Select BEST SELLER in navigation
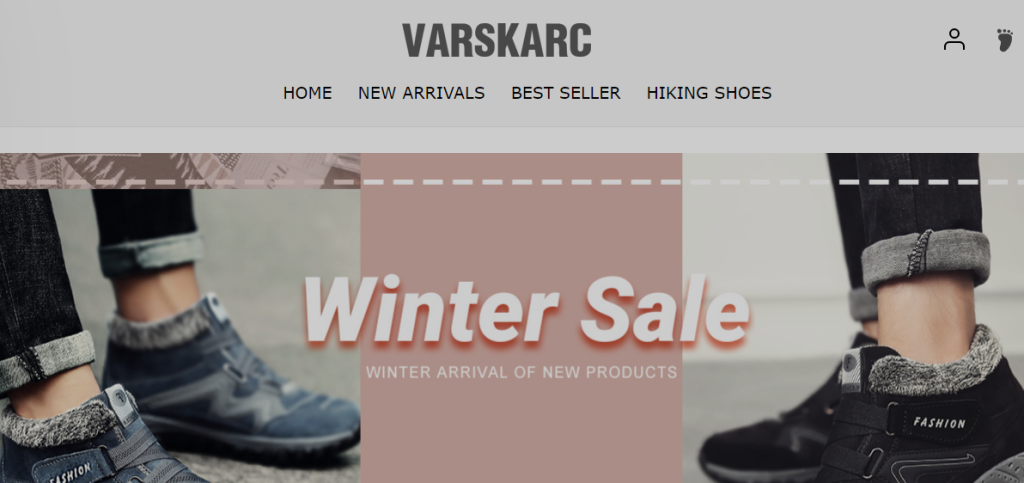1024x483 pixels. (x=566, y=93)
